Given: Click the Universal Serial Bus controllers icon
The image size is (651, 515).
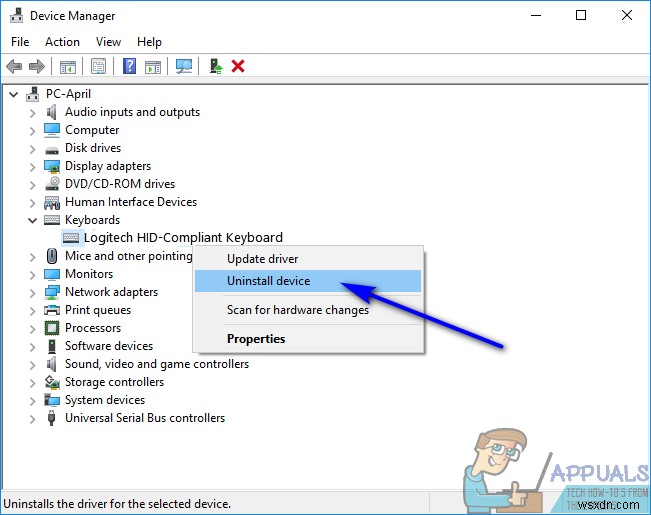Looking at the screenshot, I should (x=51, y=418).
